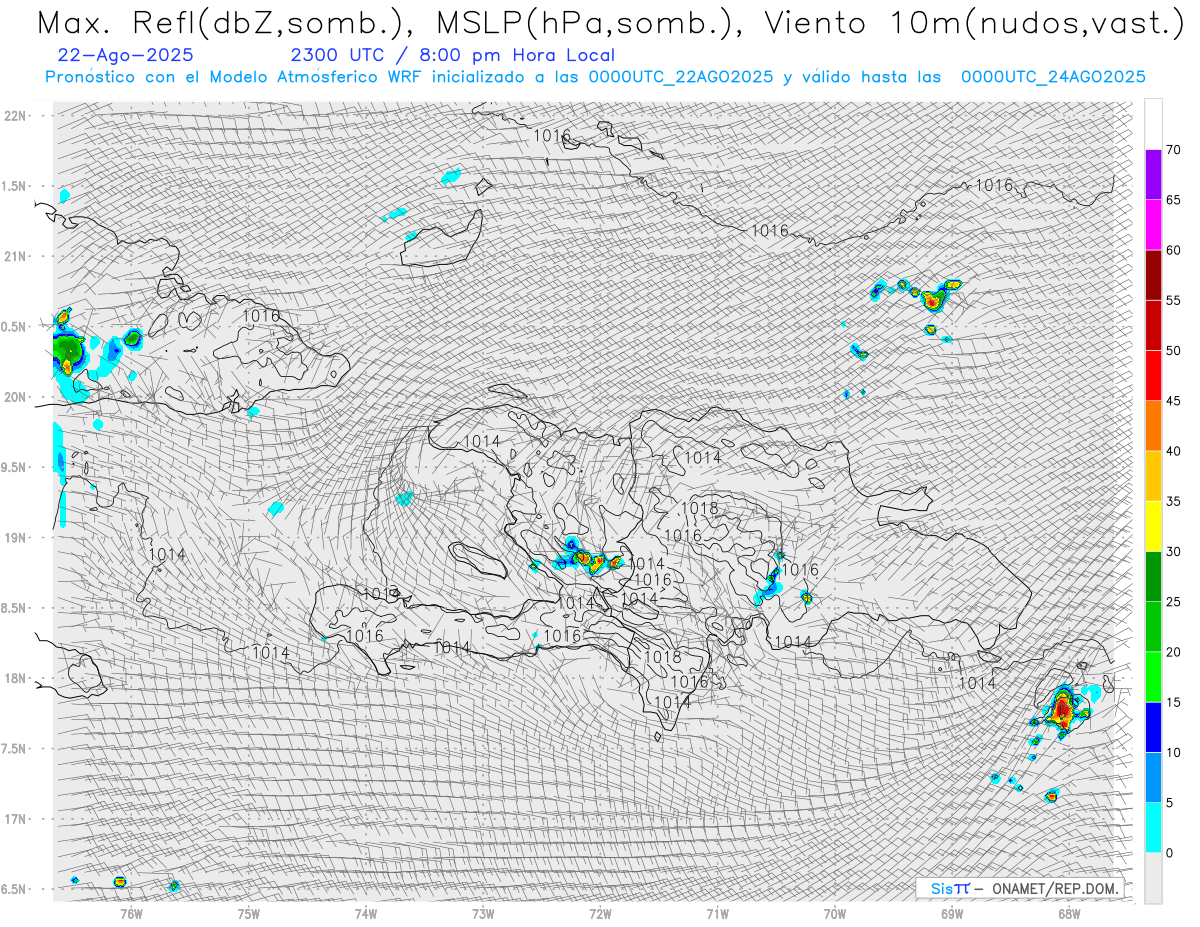This screenshot has width=1200, height=927.
Task: Click the '5' value on the color scale
Action: pos(1170,803)
